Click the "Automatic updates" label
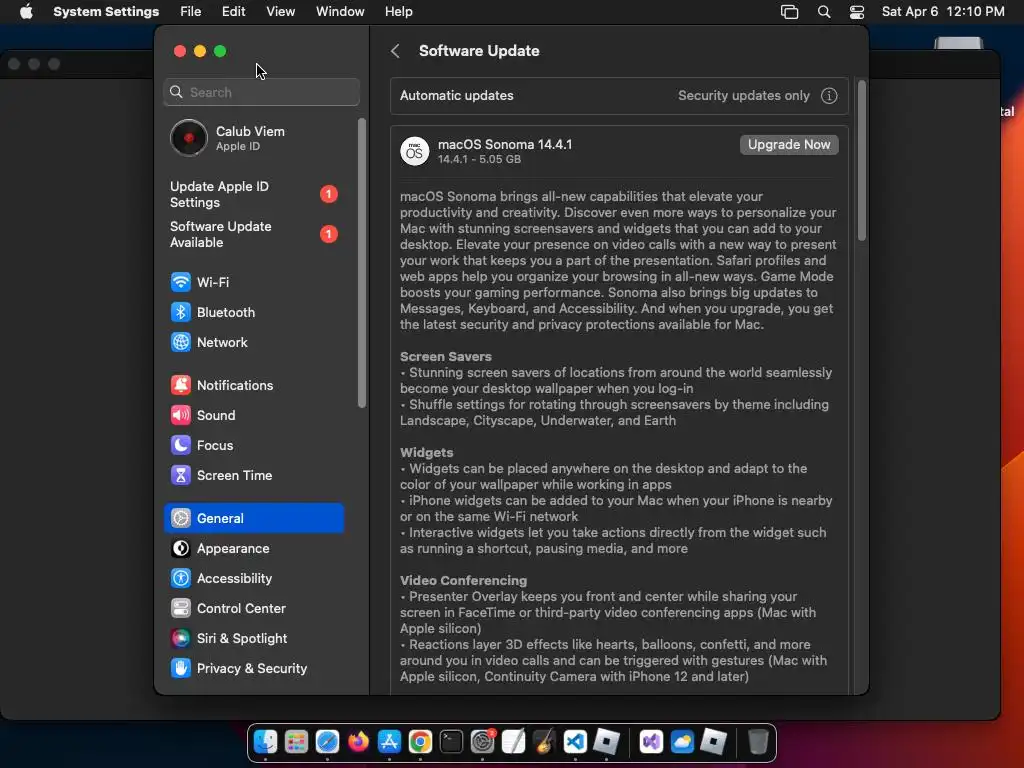 (x=456, y=95)
